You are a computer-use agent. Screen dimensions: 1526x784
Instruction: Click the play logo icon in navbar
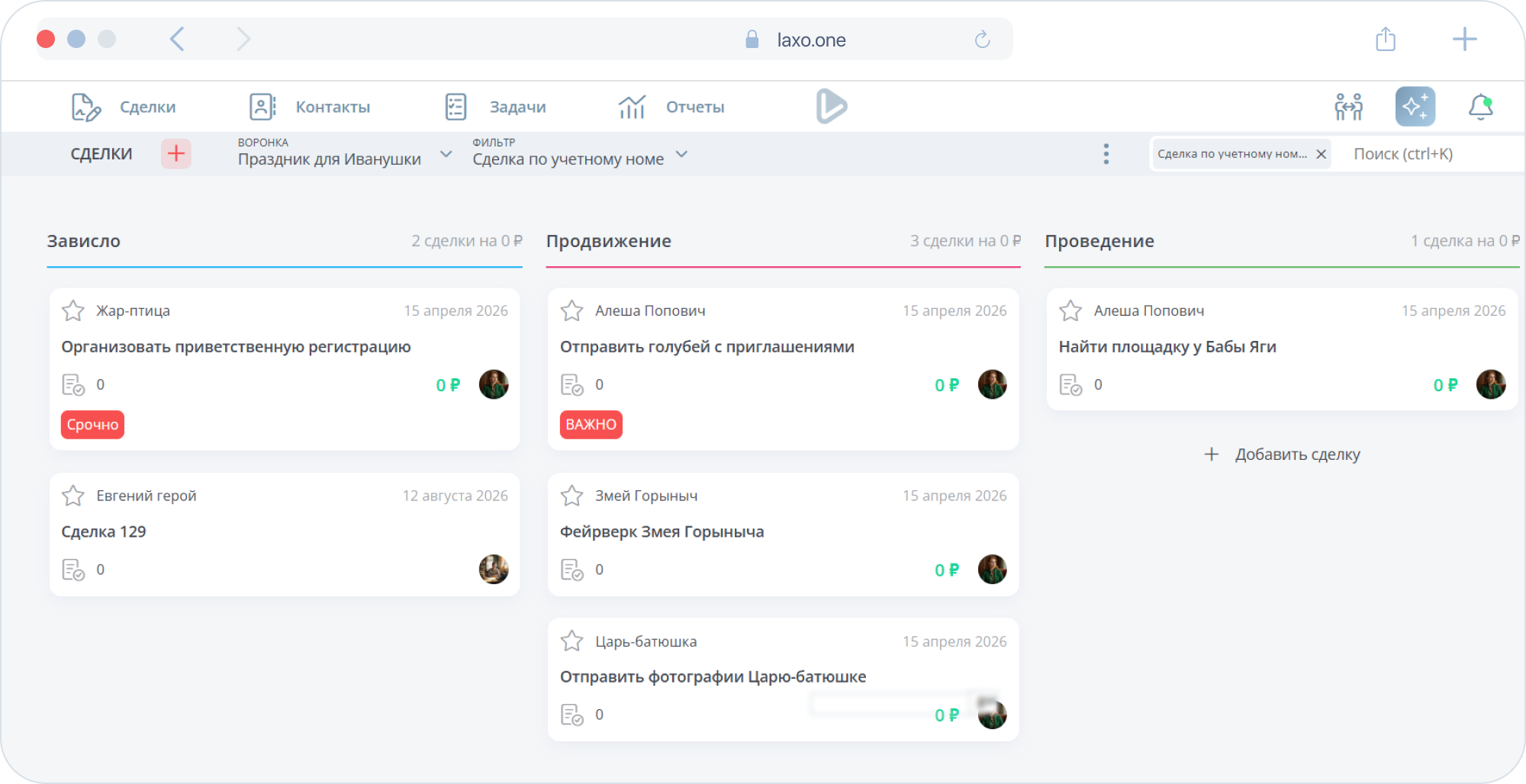pos(831,106)
